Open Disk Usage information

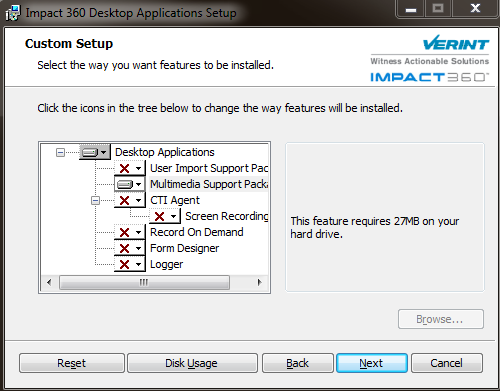[x=192, y=363]
